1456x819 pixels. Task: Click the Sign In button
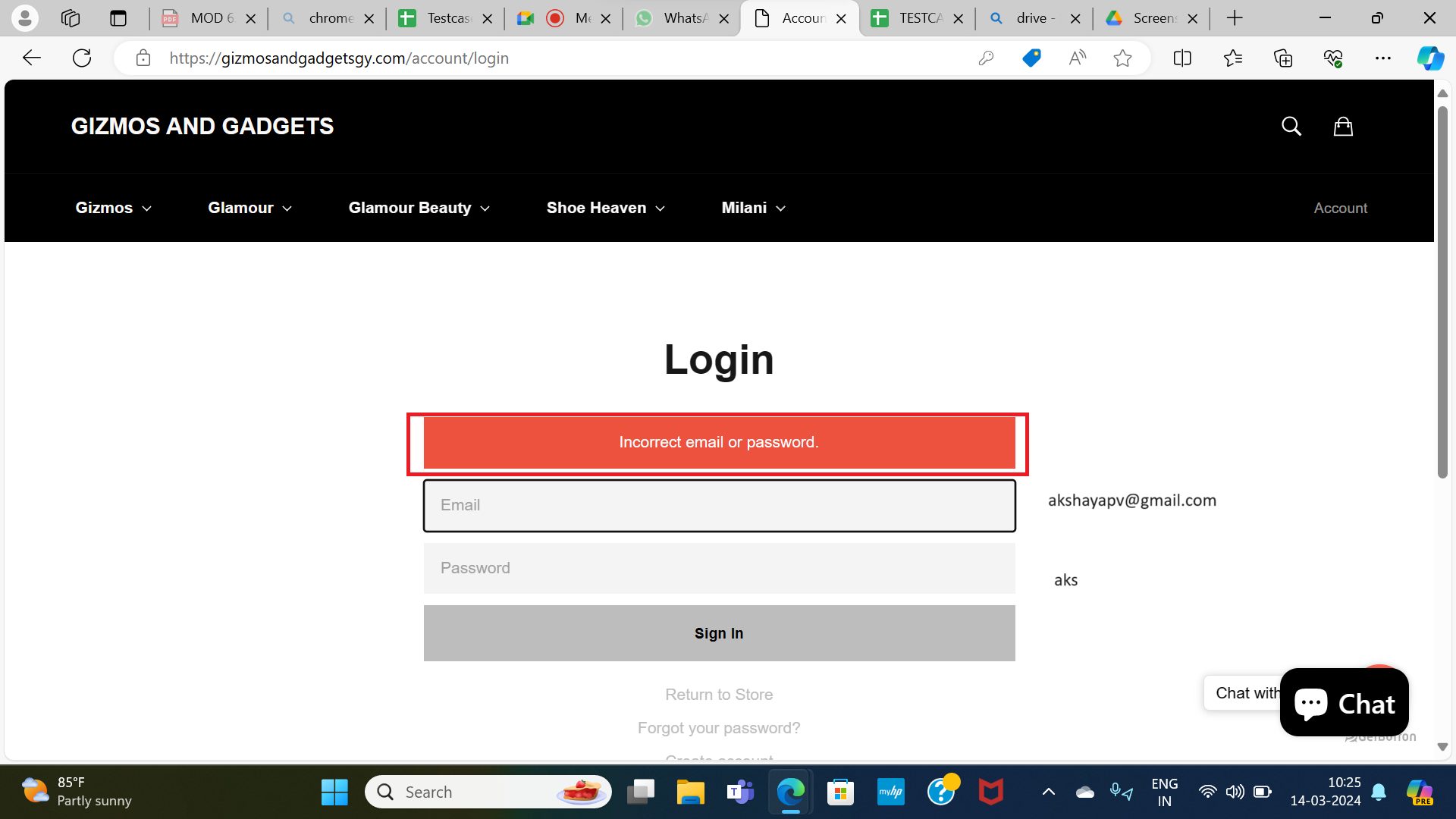[x=719, y=633]
